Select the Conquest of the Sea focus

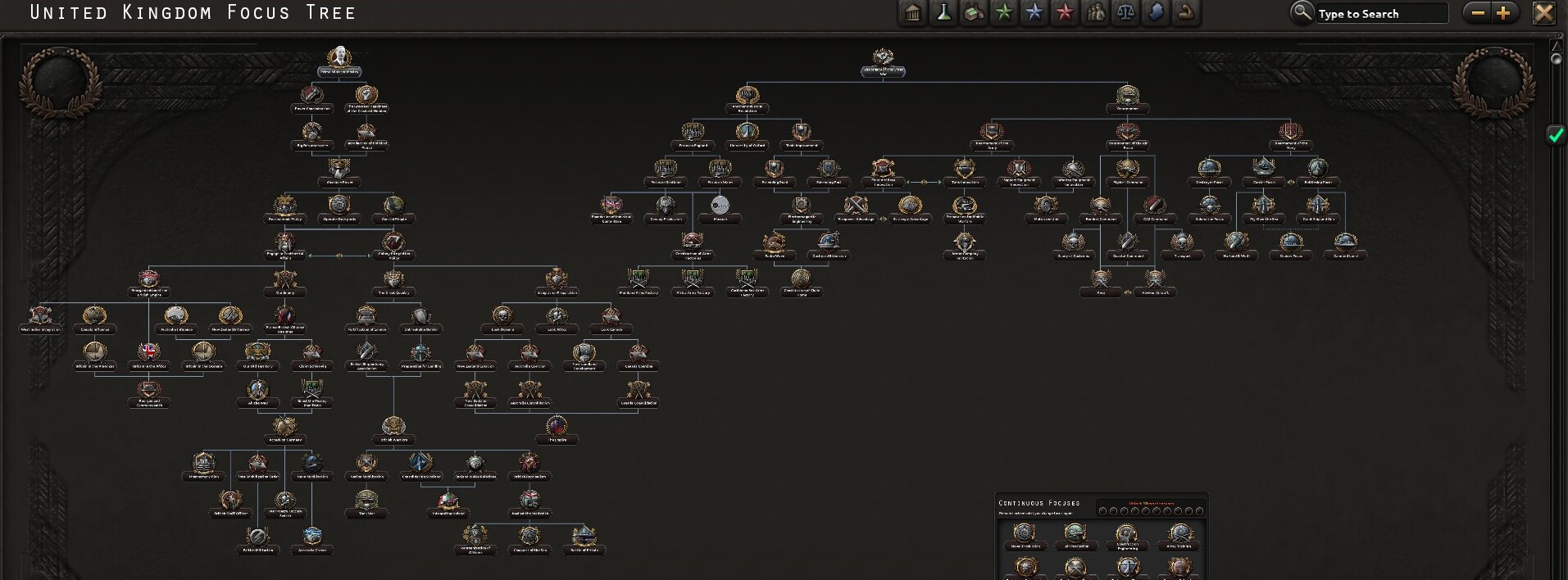coord(529,541)
